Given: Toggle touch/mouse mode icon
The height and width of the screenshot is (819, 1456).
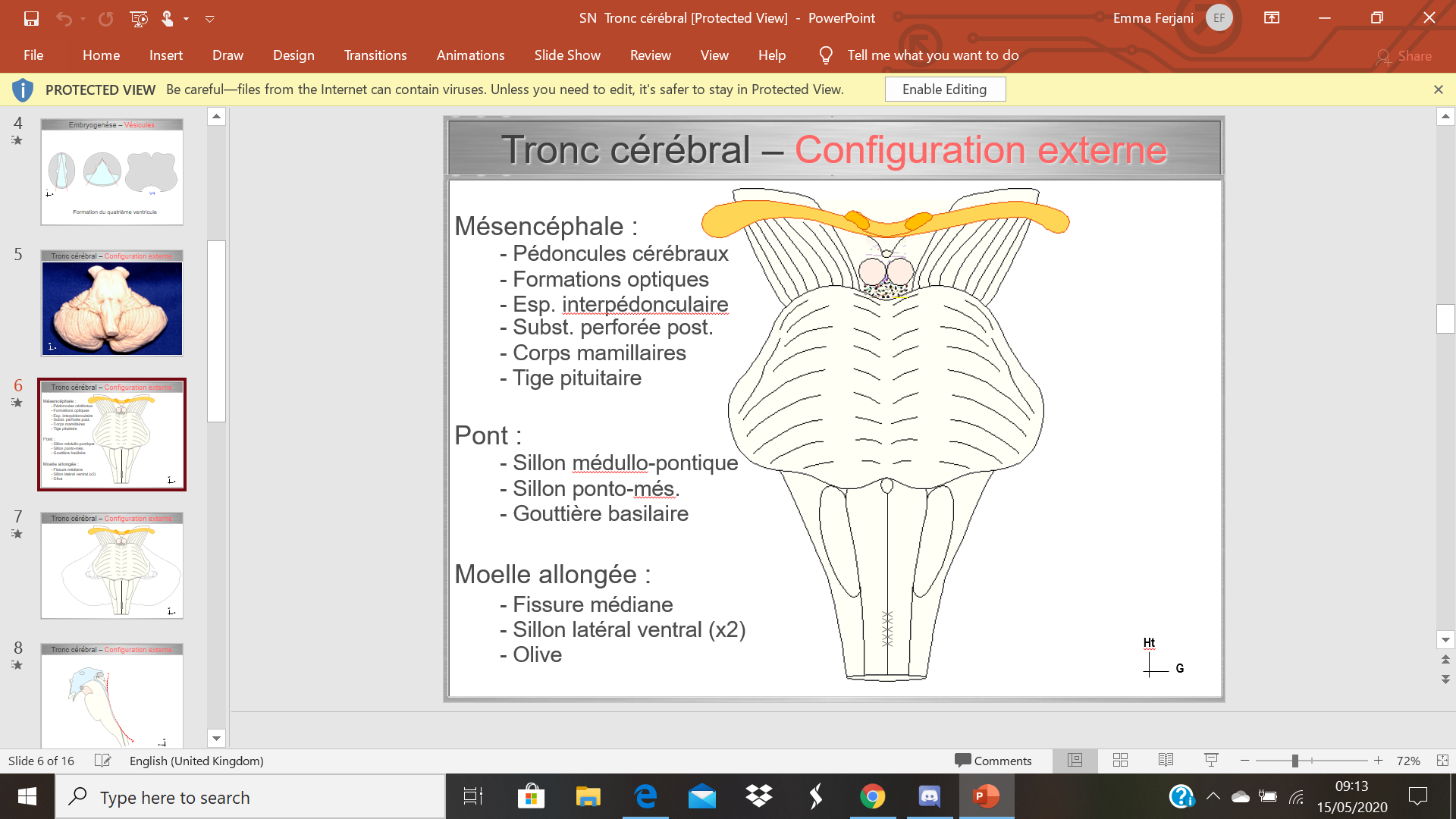Looking at the screenshot, I should pos(168,18).
